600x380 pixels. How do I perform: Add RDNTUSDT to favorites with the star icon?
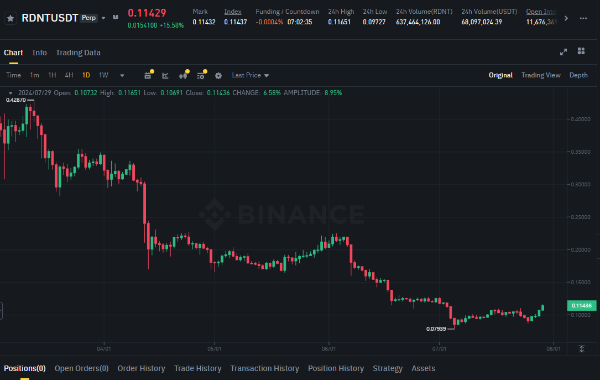[x=10, y=18]
